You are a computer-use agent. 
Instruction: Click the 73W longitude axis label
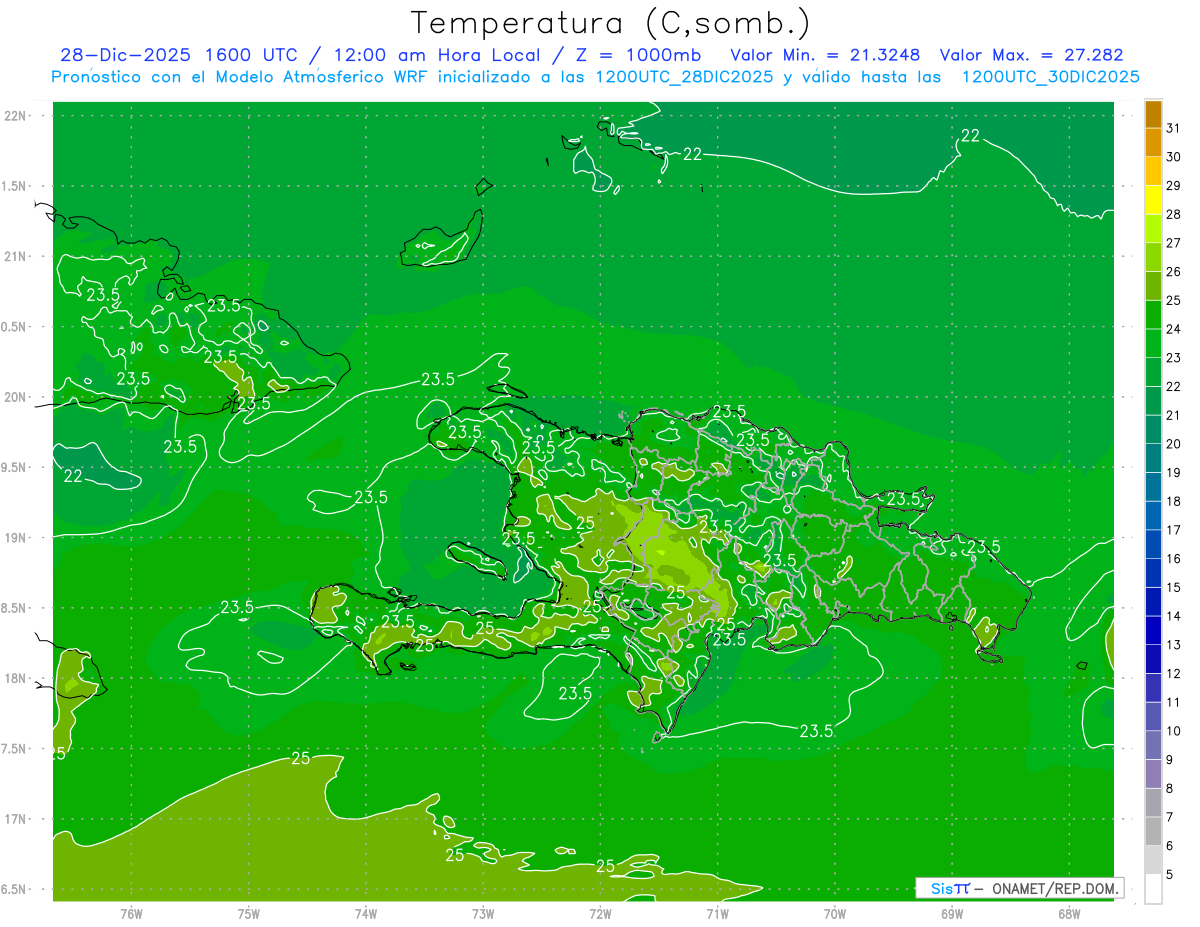[x=483, y=914]
